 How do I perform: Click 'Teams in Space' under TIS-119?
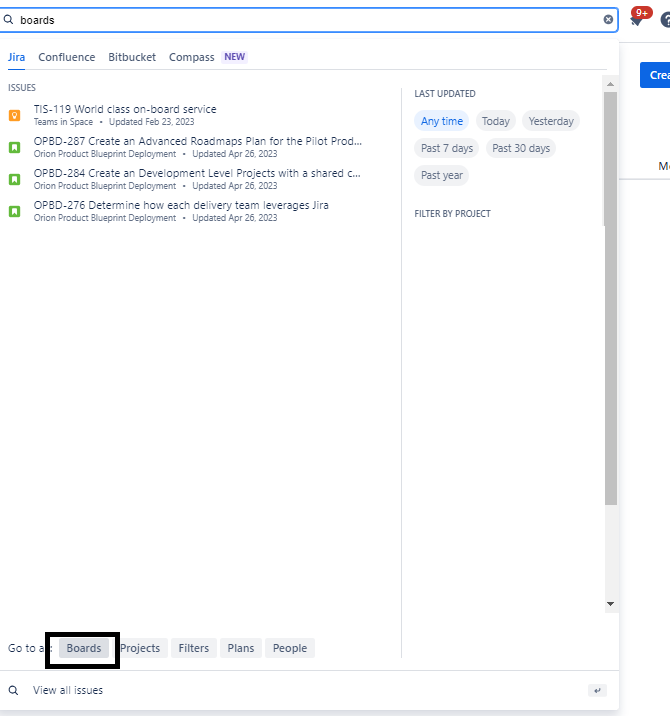(x=63, y=122)
